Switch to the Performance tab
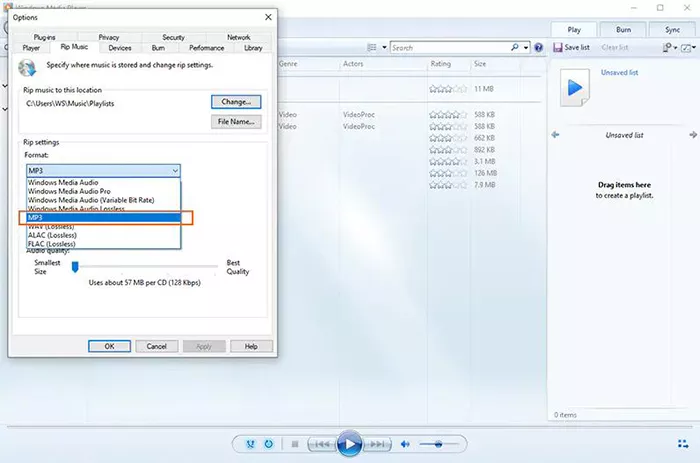Viewport: 700px width, 463px height. 206,48
